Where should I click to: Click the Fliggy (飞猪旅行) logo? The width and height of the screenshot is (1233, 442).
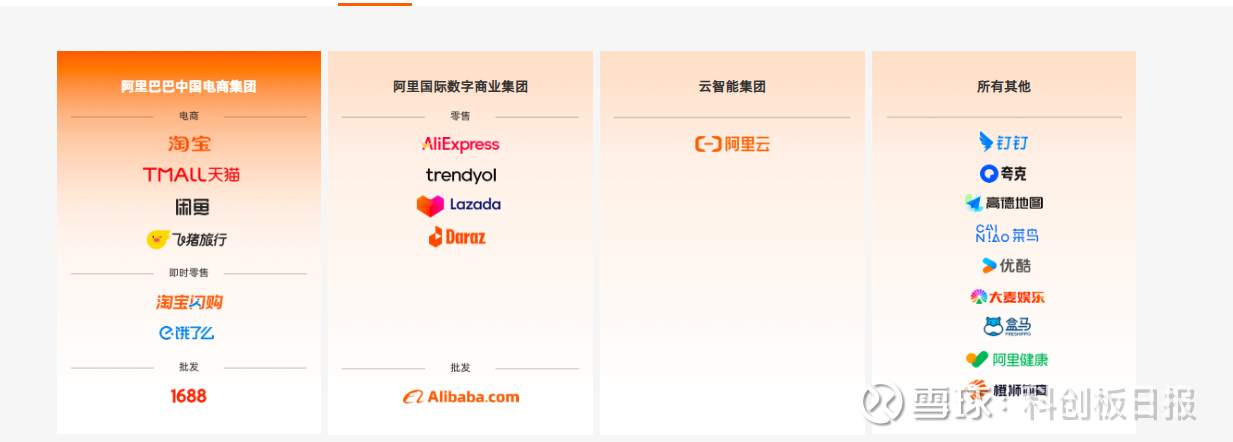[x=187, y=240]
